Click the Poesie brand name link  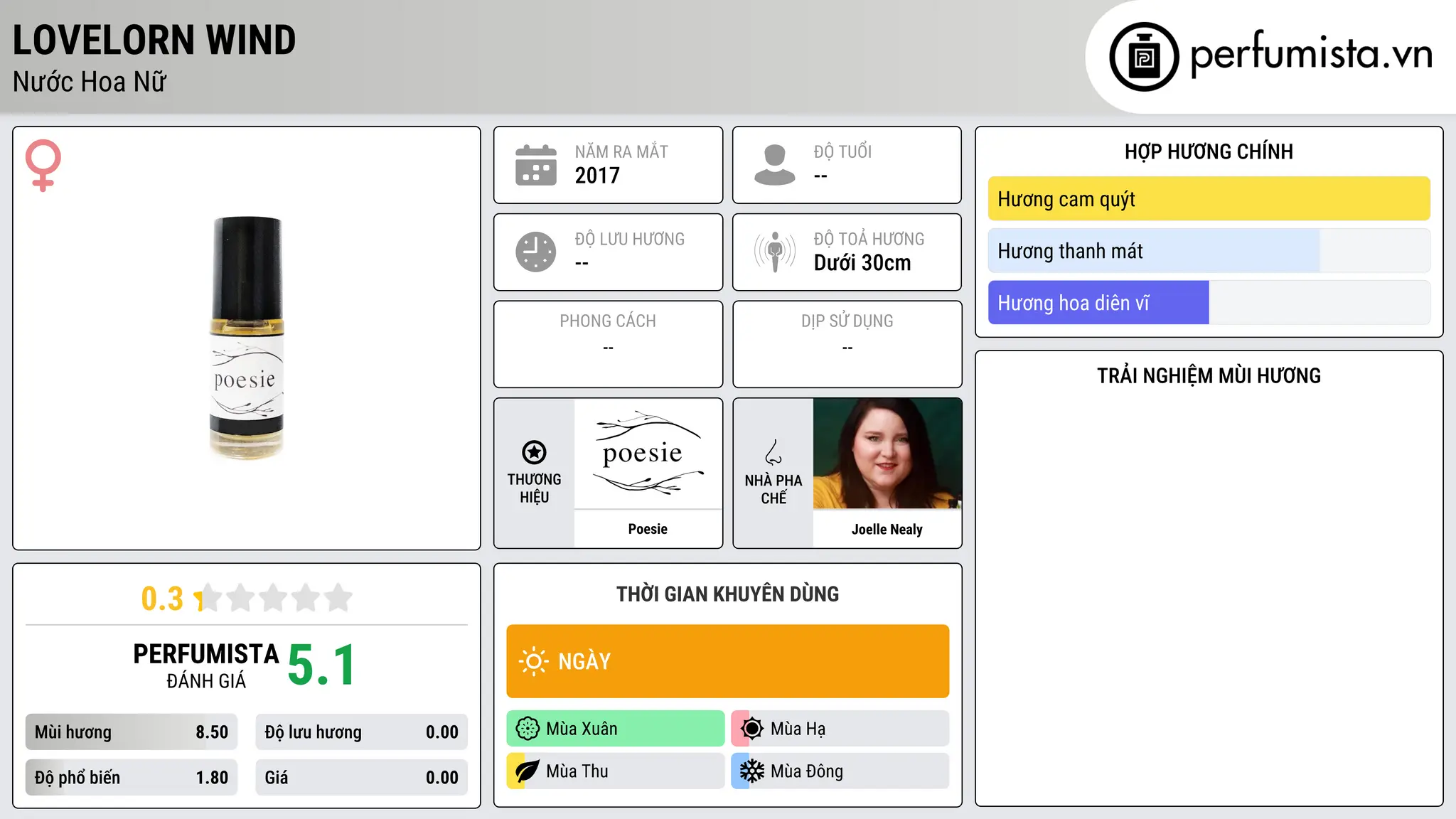pyautogui.click(x=648, y=529)
